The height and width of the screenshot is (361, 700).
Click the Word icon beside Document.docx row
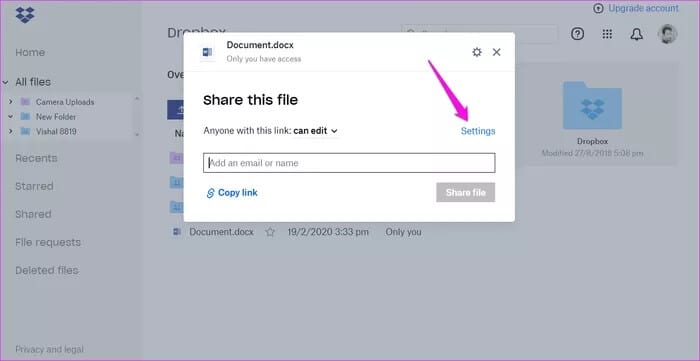[x=177, y=232]
